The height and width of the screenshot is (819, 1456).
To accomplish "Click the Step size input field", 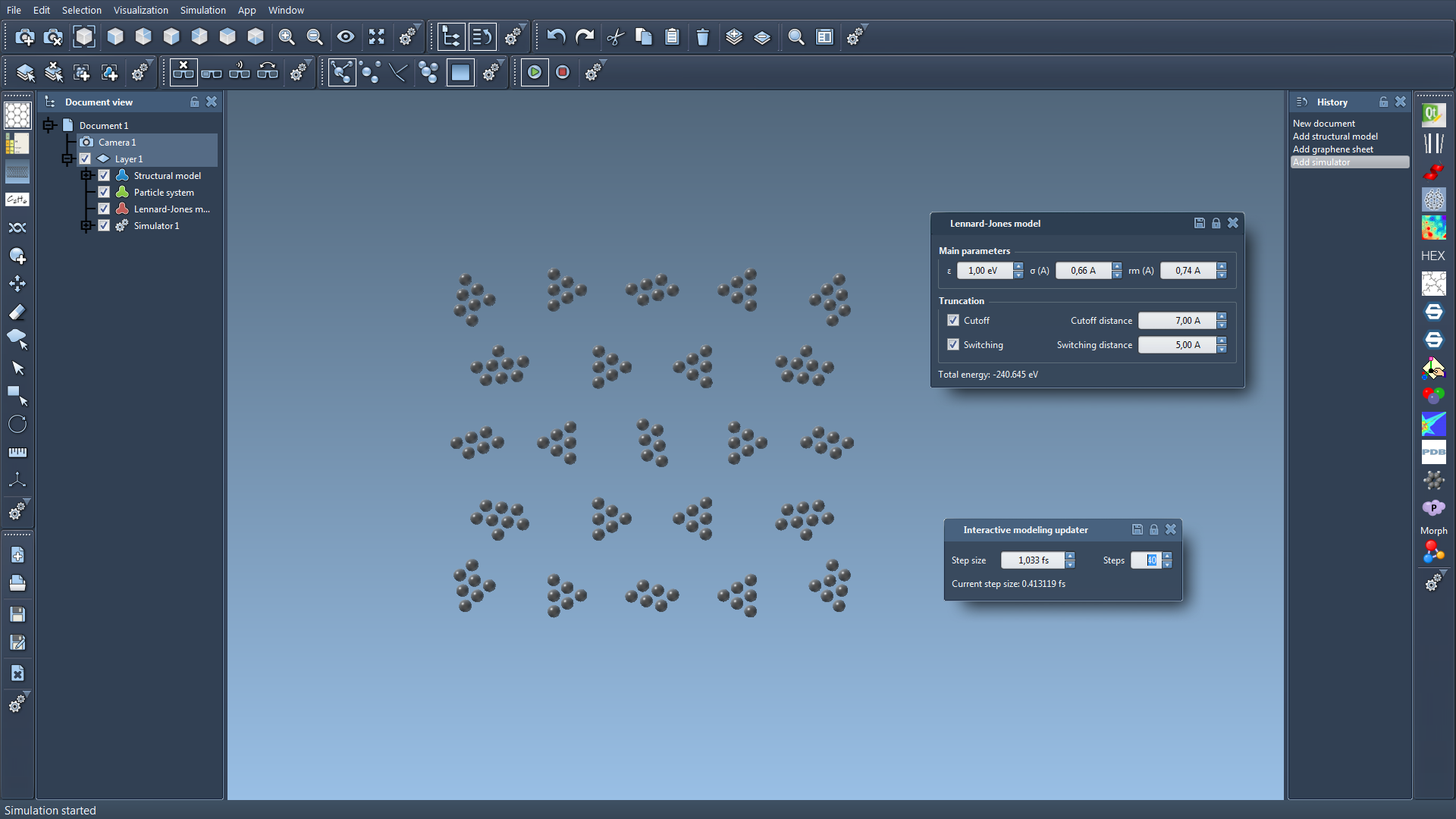I will pyautogui.click(x=1032, y=560).
